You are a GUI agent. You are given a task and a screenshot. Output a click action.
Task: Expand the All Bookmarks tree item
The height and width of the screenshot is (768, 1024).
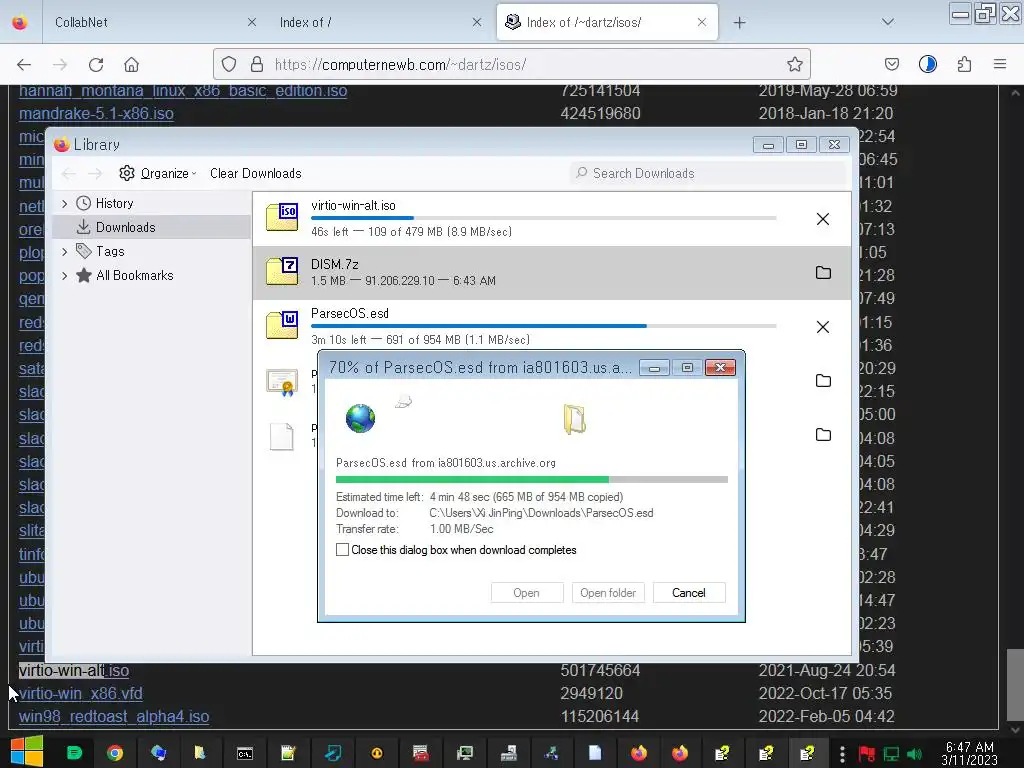click(65, 276)
